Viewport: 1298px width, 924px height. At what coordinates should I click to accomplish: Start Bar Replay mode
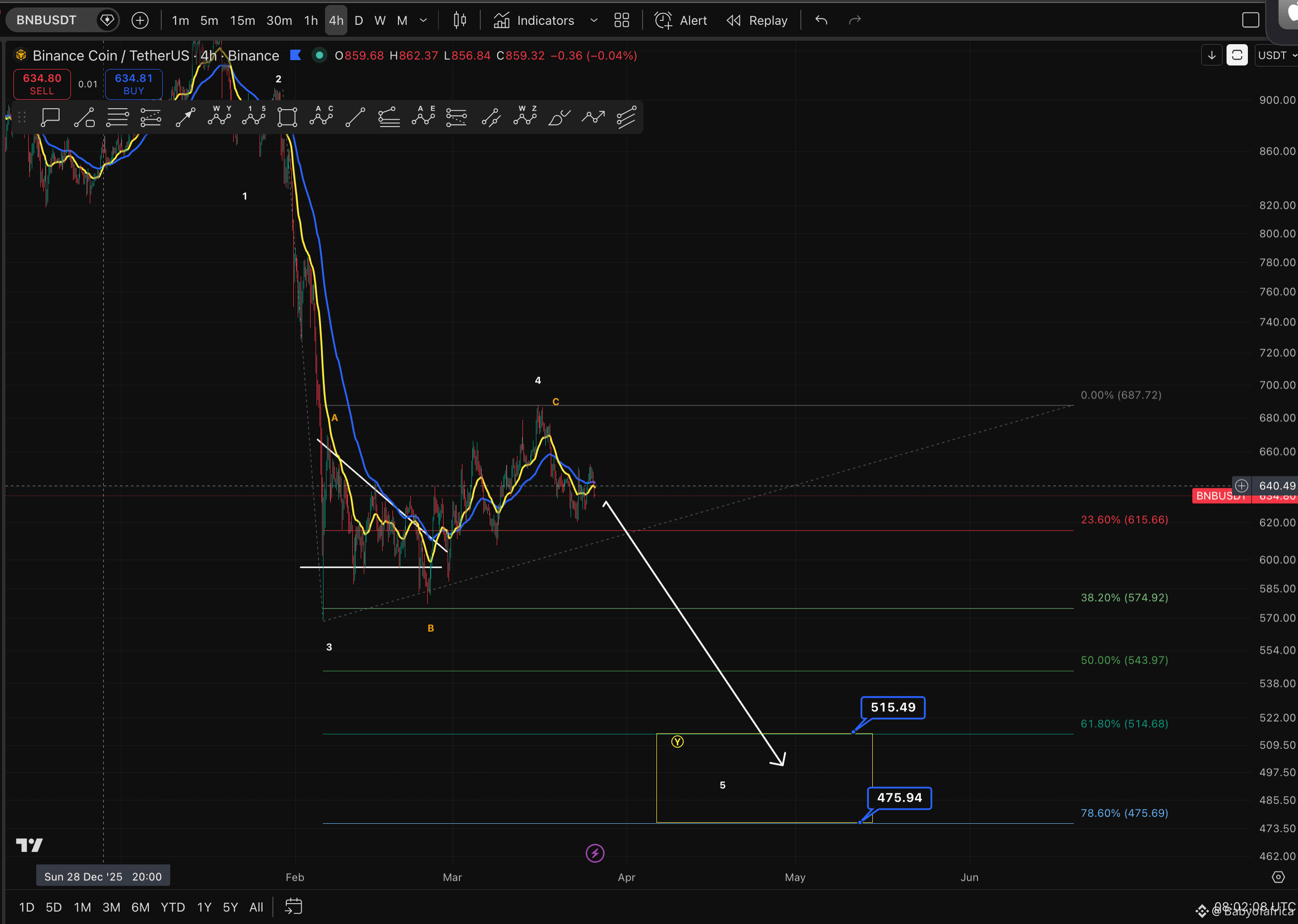point(757,20)
